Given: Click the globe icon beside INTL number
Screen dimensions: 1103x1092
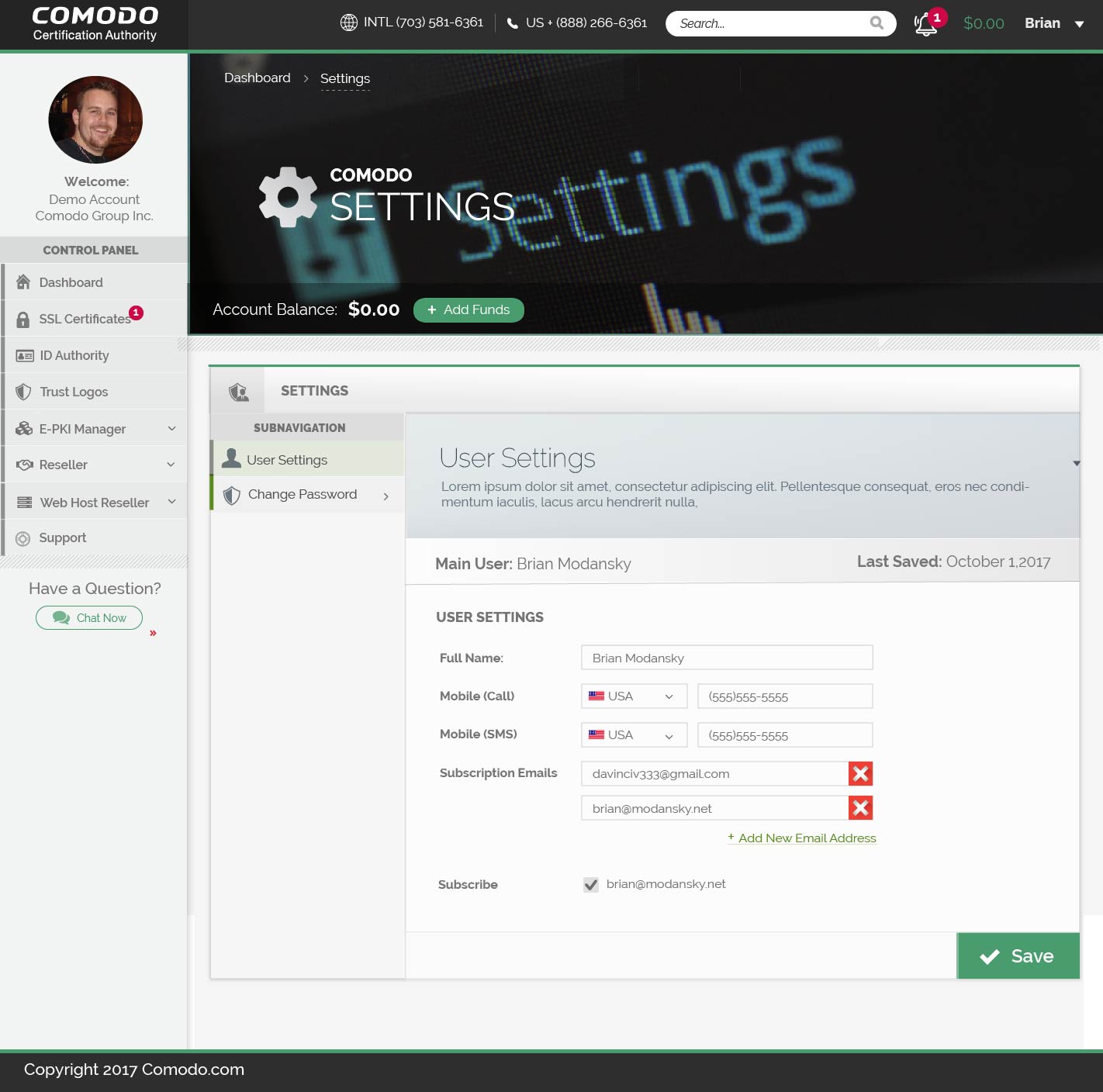Looking at the screenshot, I should (349, 22).
